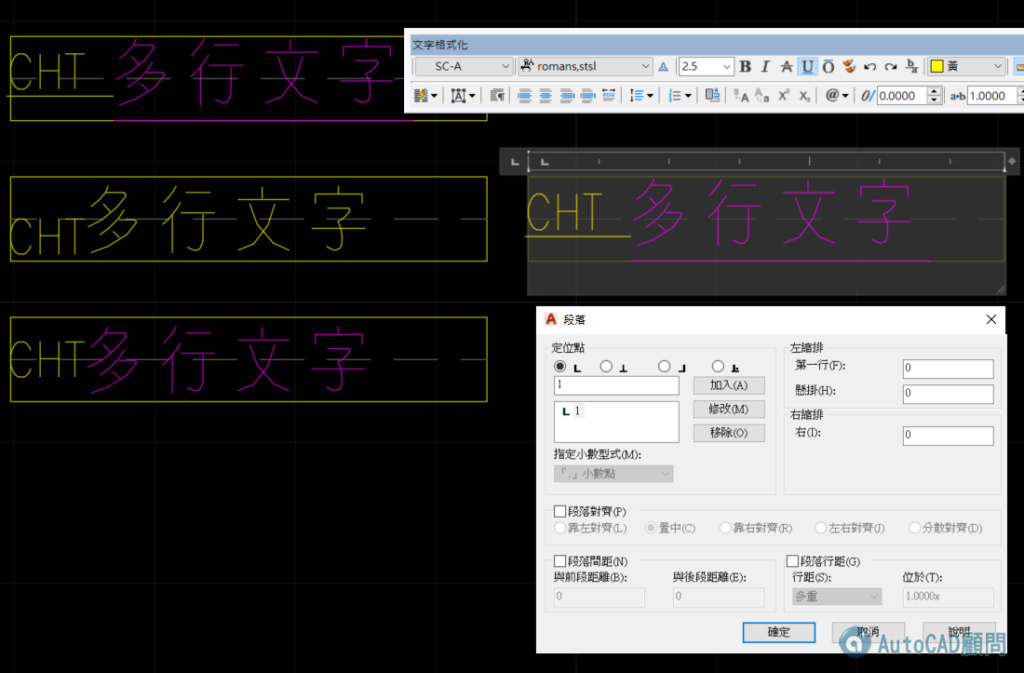Screen dimensions: 1024x673
Task: Toggle Strikethrough formatting
Action: click(787, 67)
